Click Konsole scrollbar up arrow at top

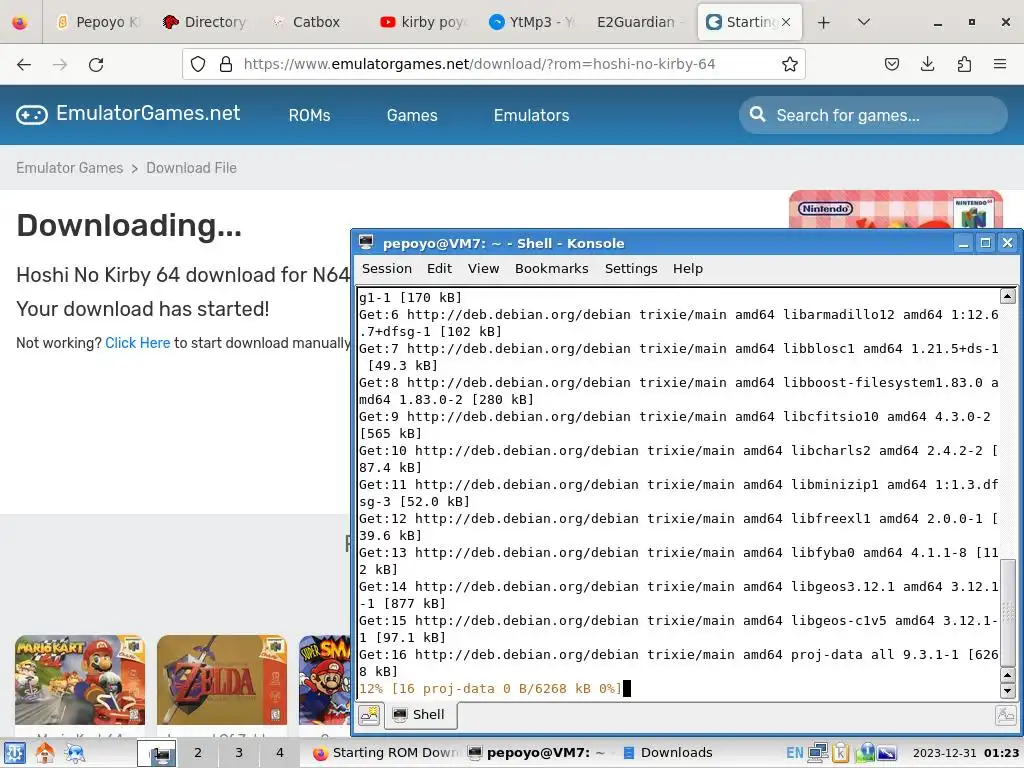[1008, 296]
